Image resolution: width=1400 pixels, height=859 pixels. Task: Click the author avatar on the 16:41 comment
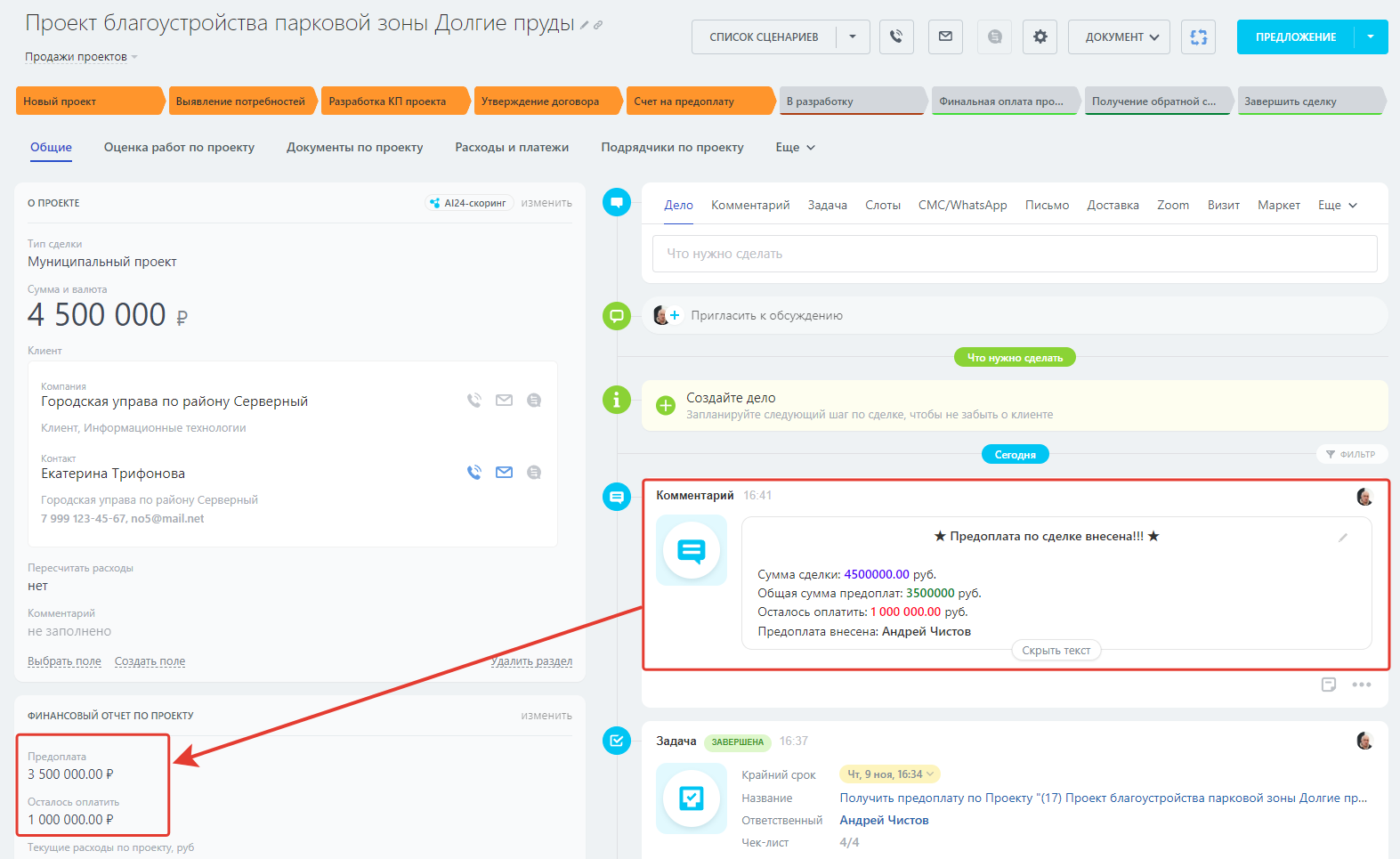point(1364,496)
